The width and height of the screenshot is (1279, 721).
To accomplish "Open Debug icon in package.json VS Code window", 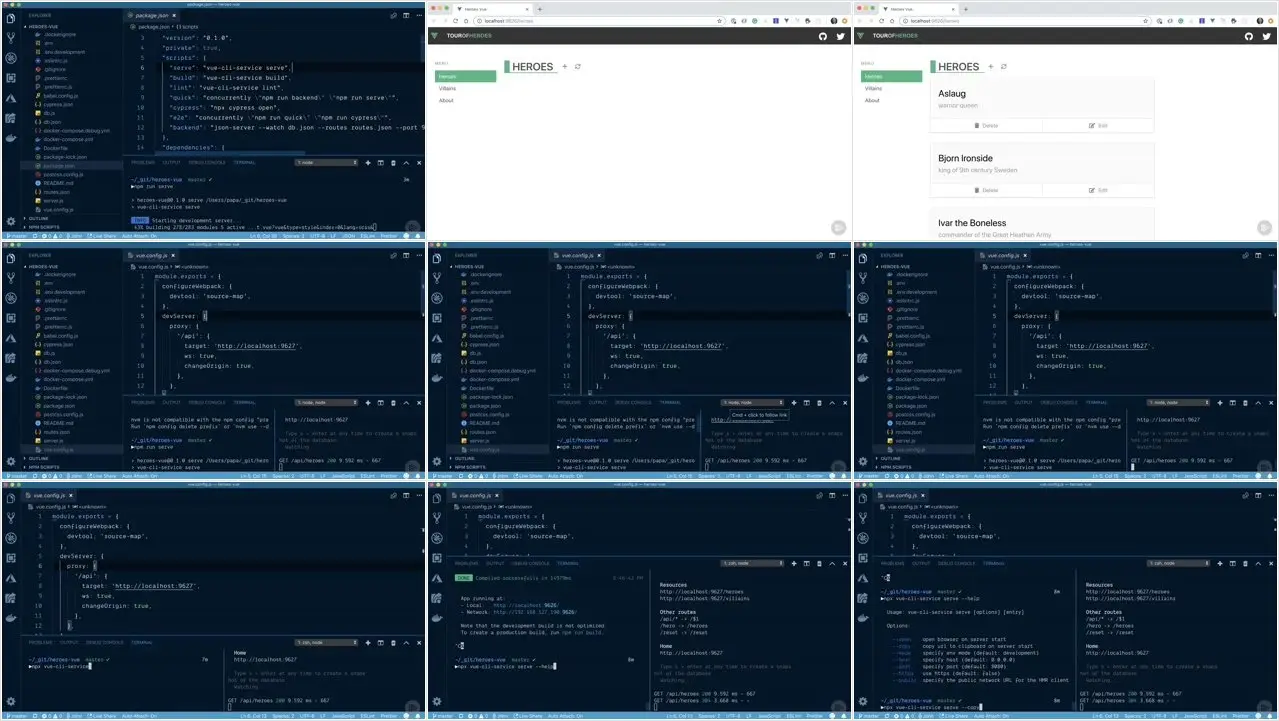I will point(10,58).
